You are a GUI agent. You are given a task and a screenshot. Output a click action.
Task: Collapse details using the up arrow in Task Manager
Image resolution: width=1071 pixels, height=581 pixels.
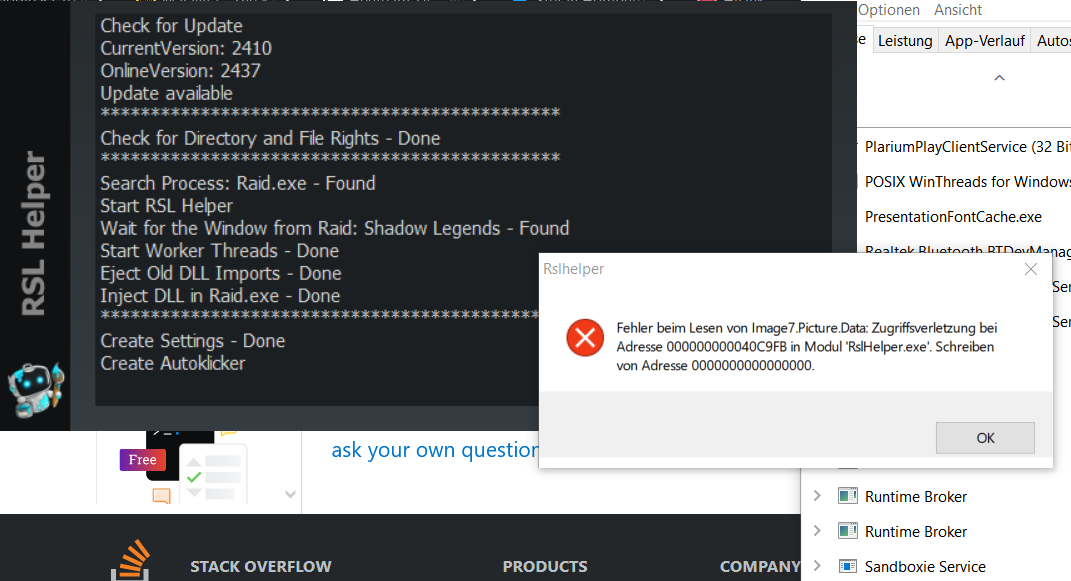tap(999, 77)
